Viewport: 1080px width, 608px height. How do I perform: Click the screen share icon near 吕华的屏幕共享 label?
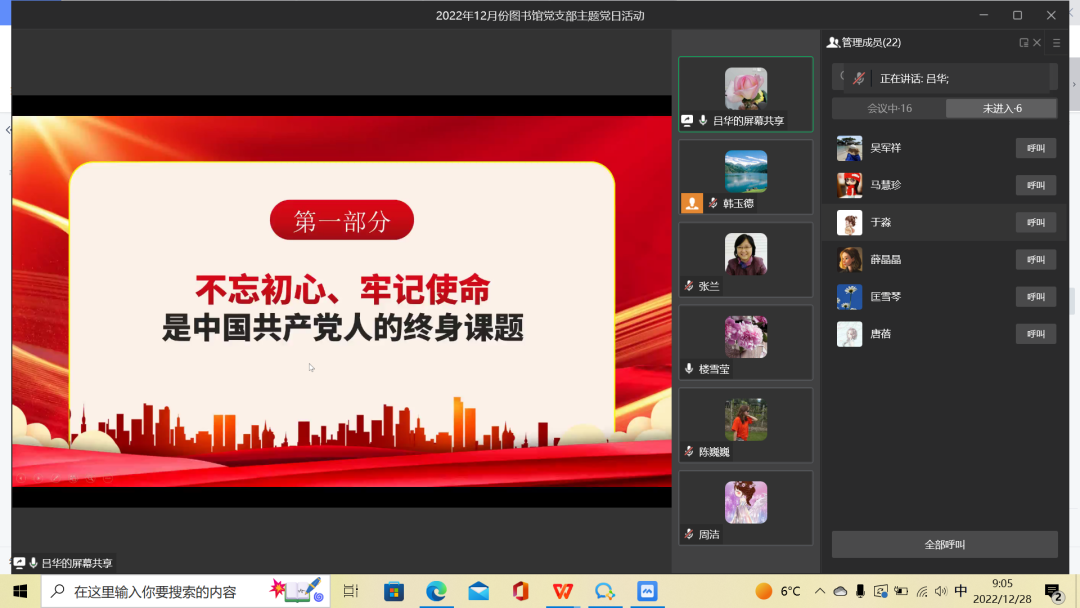click(686, 120)
